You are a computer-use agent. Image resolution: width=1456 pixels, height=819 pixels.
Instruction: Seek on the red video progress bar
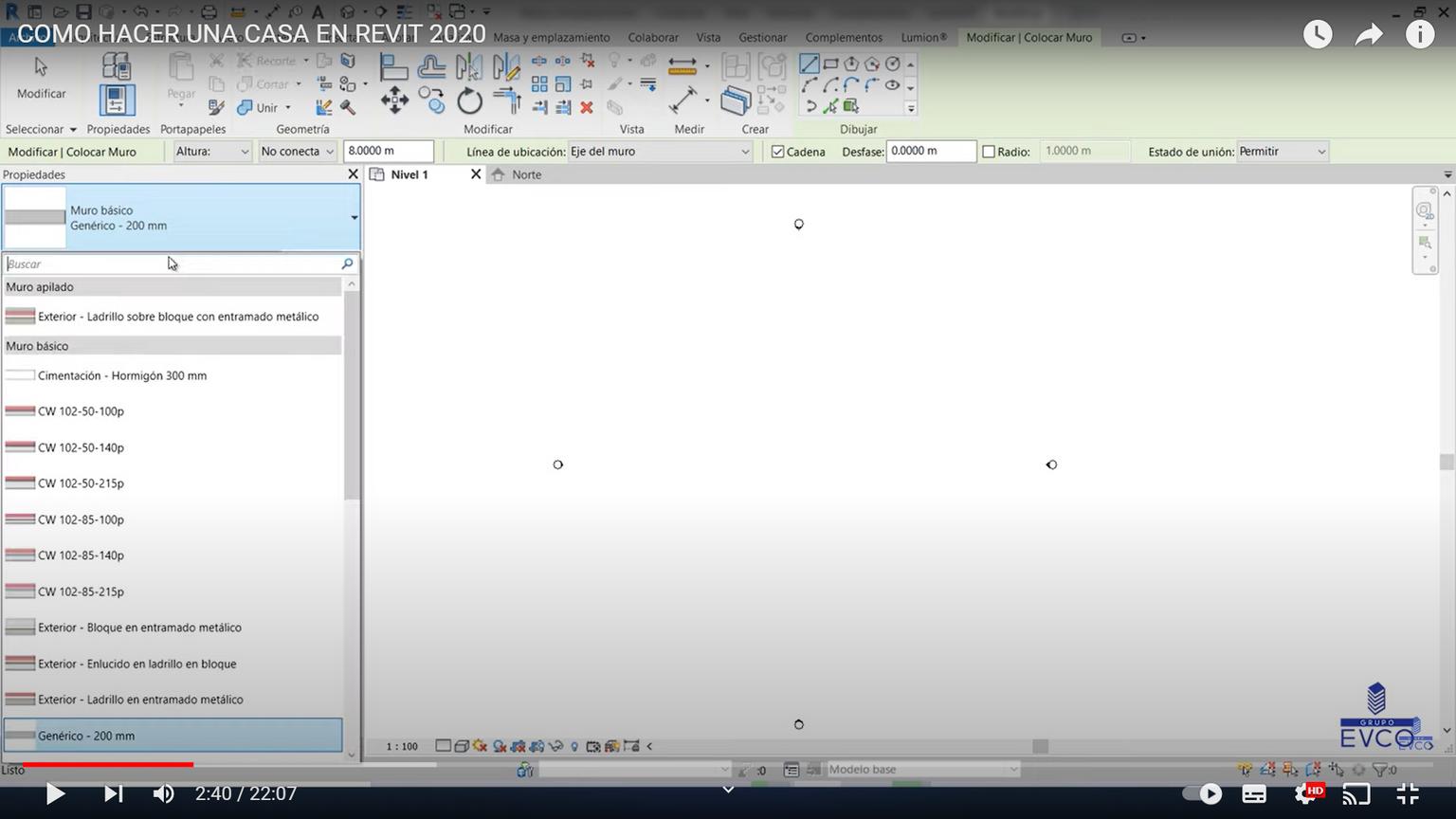coord(108,764)
